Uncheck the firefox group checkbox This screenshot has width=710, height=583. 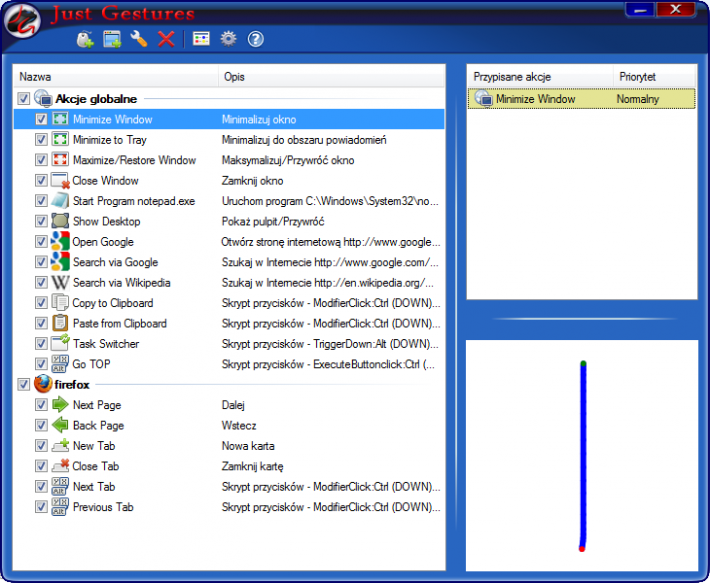pyautogui.click(x=24, y=384)
